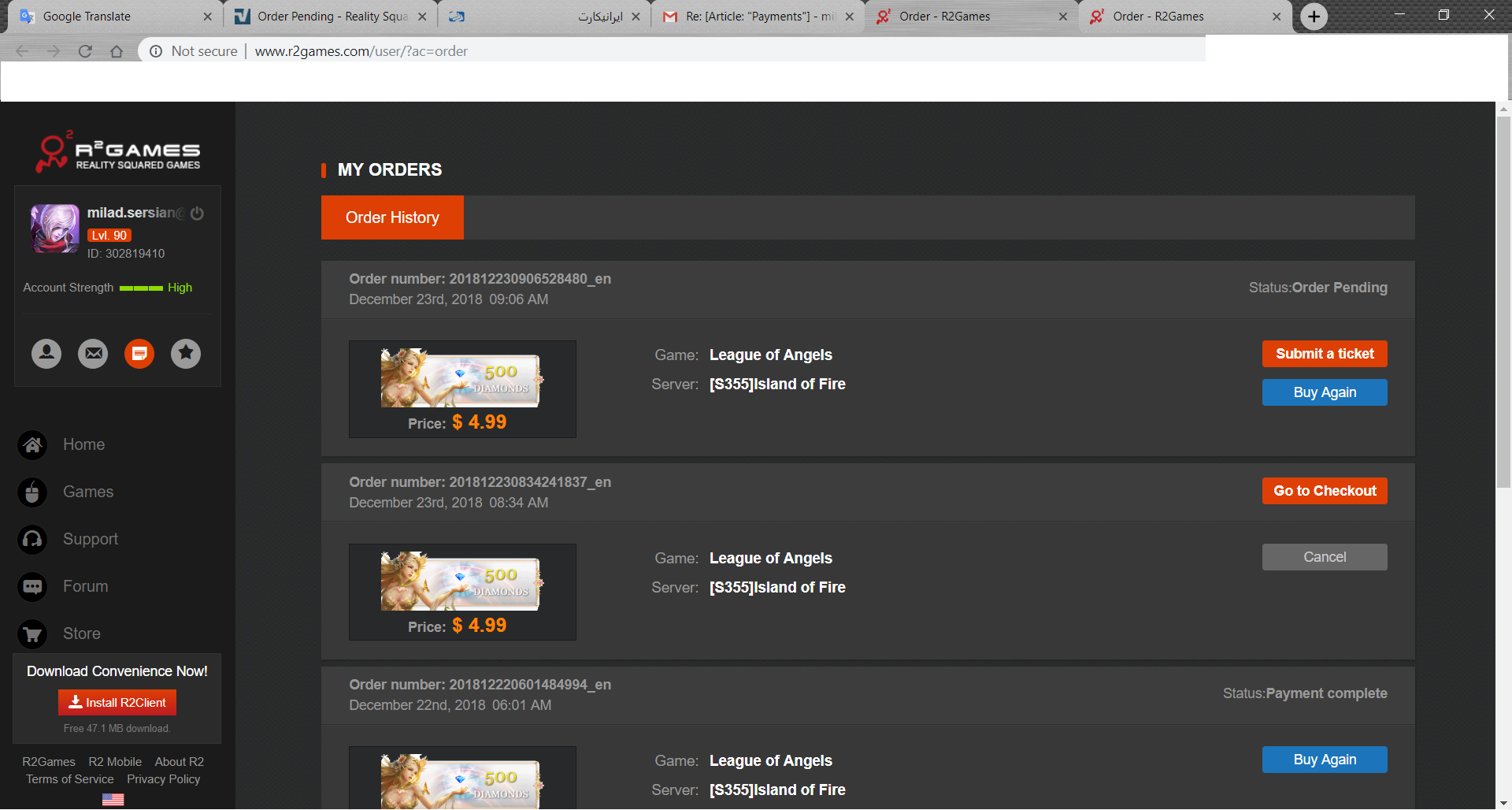Cancel the second pending order
Image resolution: width=1512 pixels, height=810 pixels.
pos(1325,557)
